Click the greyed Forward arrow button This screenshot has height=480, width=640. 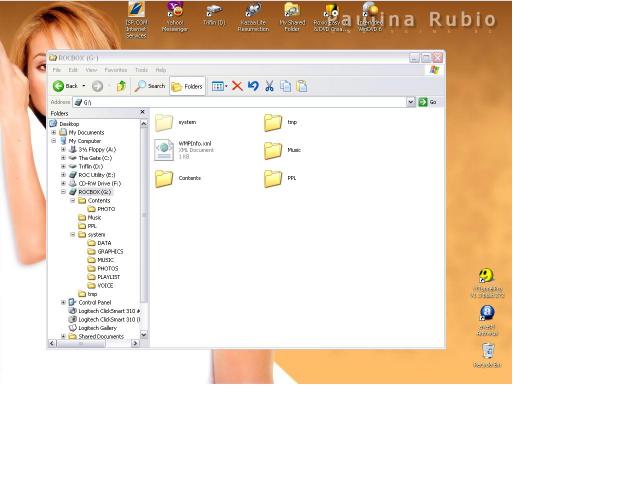[x=97, y=86]
